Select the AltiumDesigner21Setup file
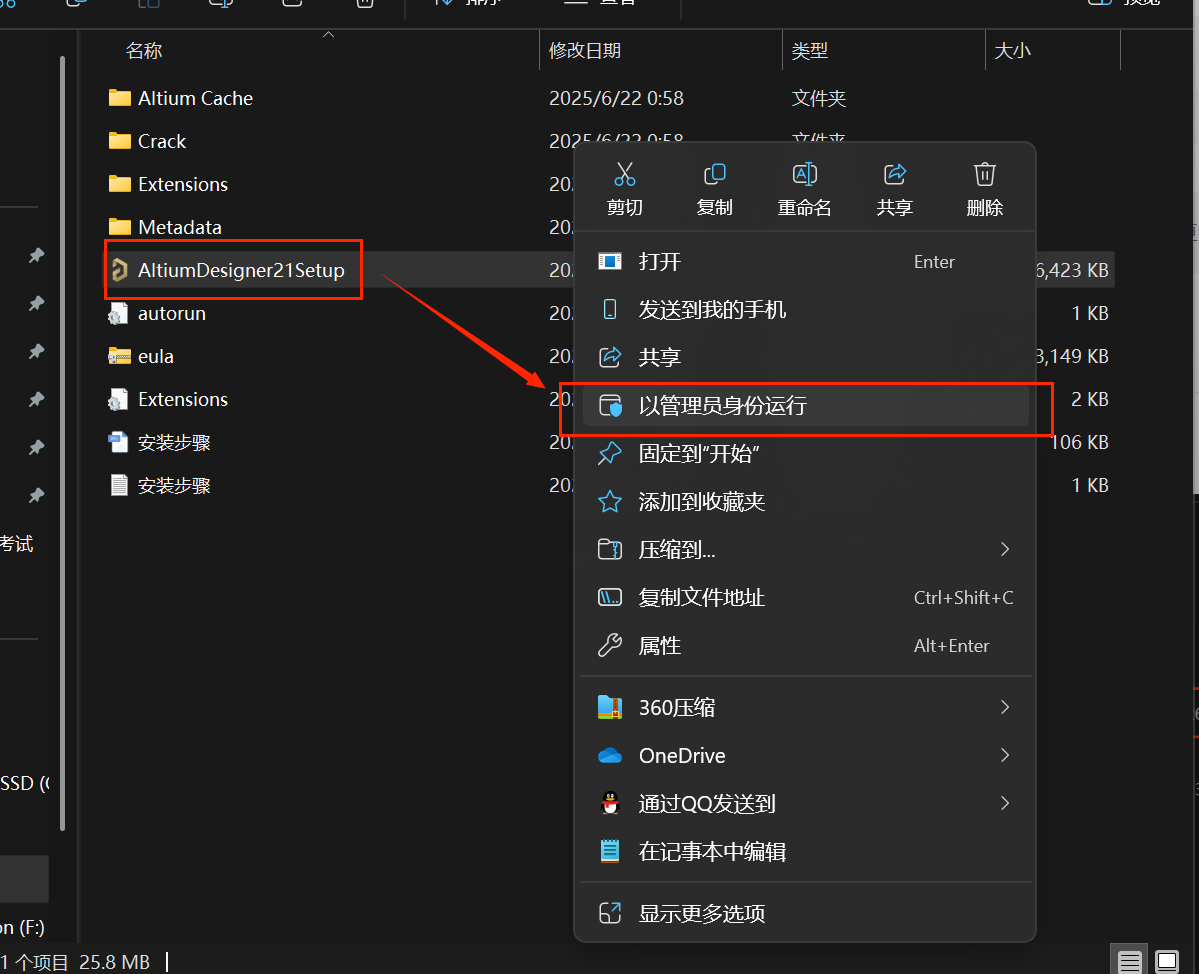This screenshot has height=974, width=1199. [241, 270]
